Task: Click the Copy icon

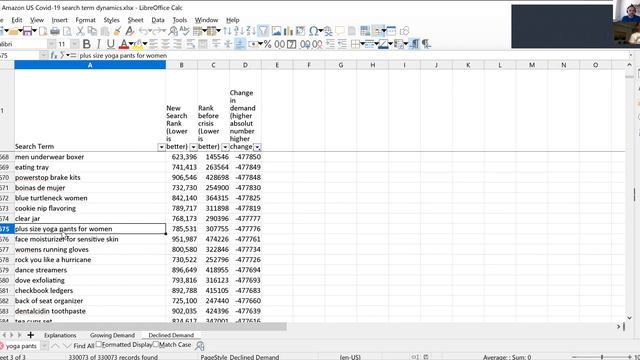Action: [x=92, y=31]
